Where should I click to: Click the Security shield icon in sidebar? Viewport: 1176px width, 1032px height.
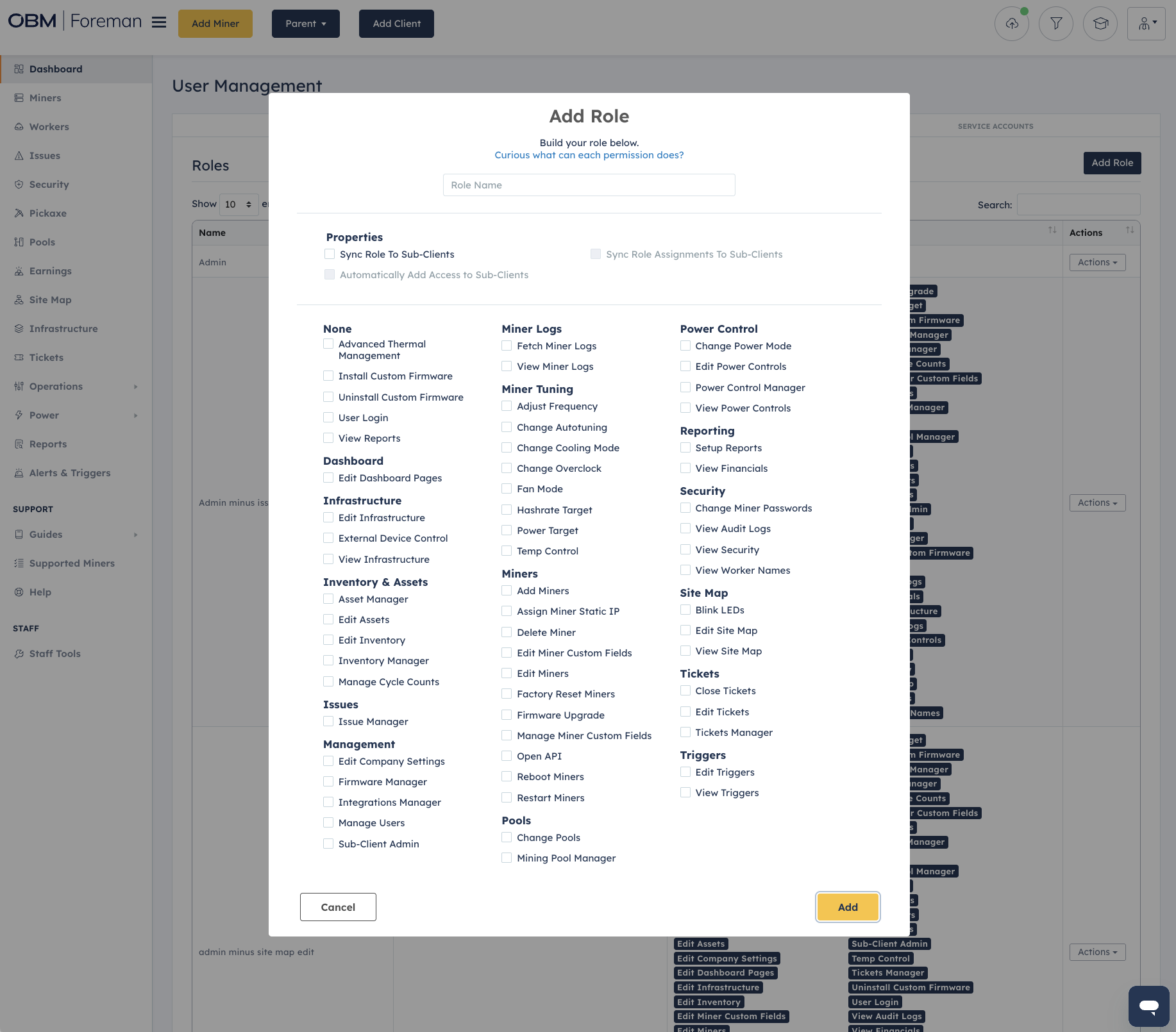pyautogui.click(x=19, y=185)
